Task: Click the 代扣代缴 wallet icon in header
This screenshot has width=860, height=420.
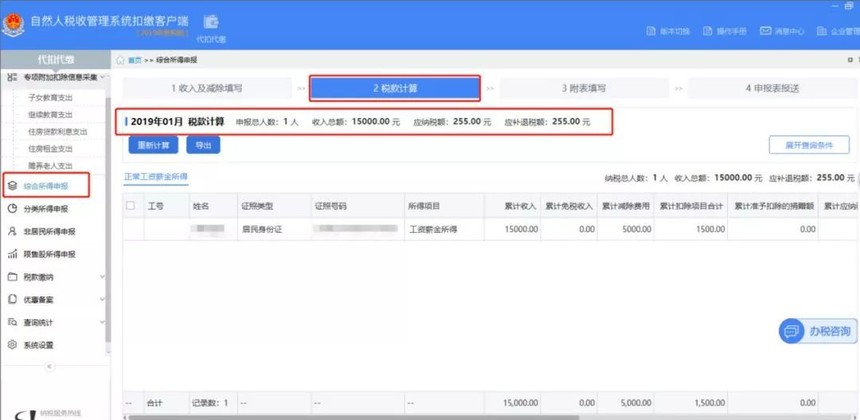Action: 211,22
